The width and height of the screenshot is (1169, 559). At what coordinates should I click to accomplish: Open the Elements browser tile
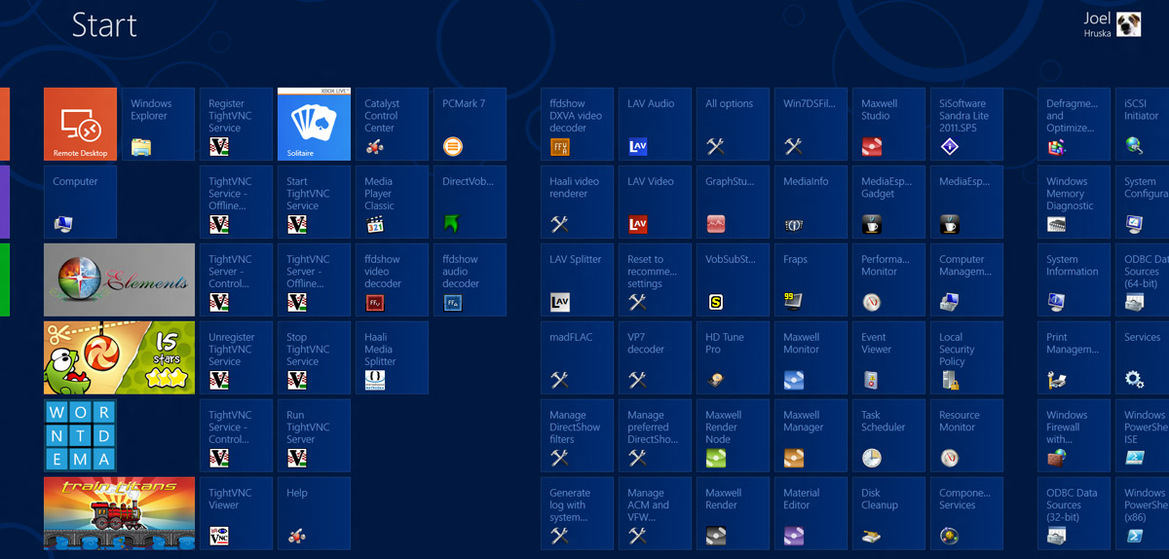pos(119,280)
